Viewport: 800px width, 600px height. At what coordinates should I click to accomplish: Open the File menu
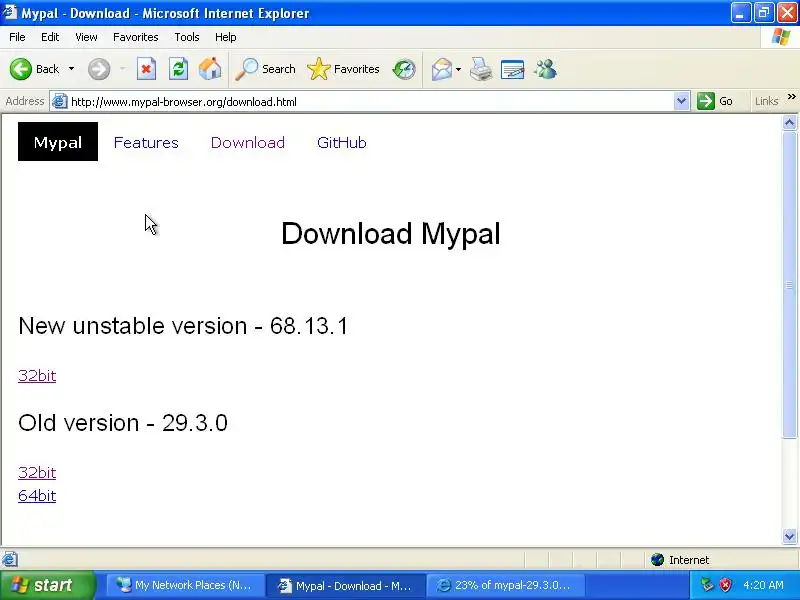(17, 37)
